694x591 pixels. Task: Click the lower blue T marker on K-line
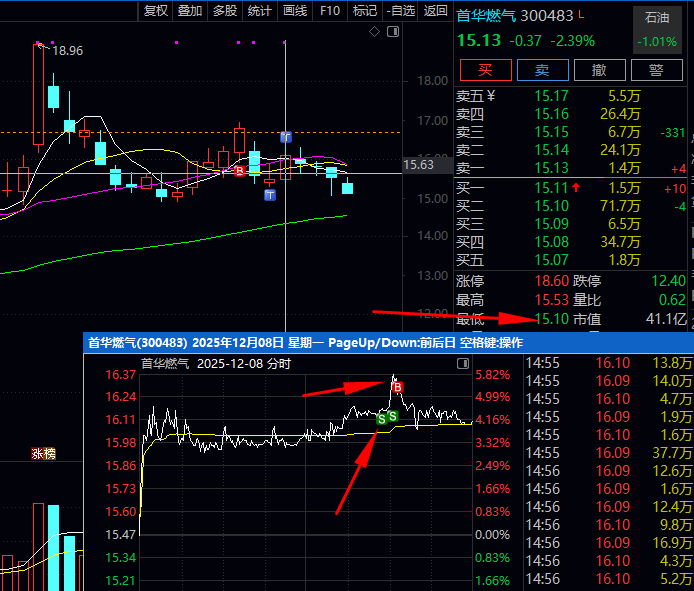click(x=270, y=195)
